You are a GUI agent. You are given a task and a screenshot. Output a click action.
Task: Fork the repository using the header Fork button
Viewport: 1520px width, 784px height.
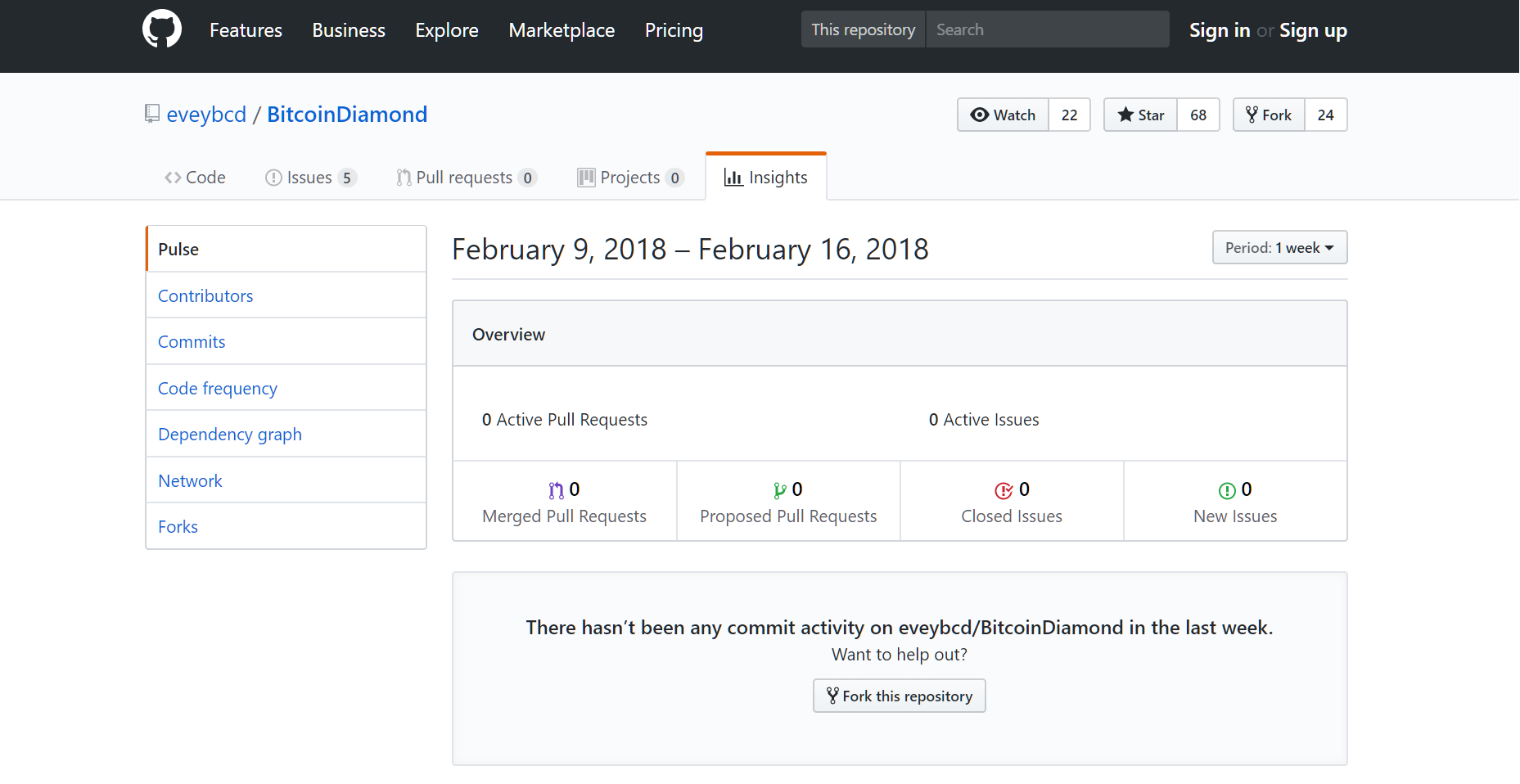pyautogui.click(x=1269, y=115)
